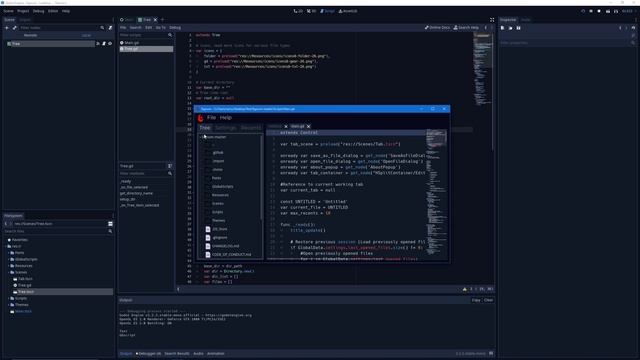The image size is (640, 360).
Task: Switch to the 2D workspace
Action: 298,11
